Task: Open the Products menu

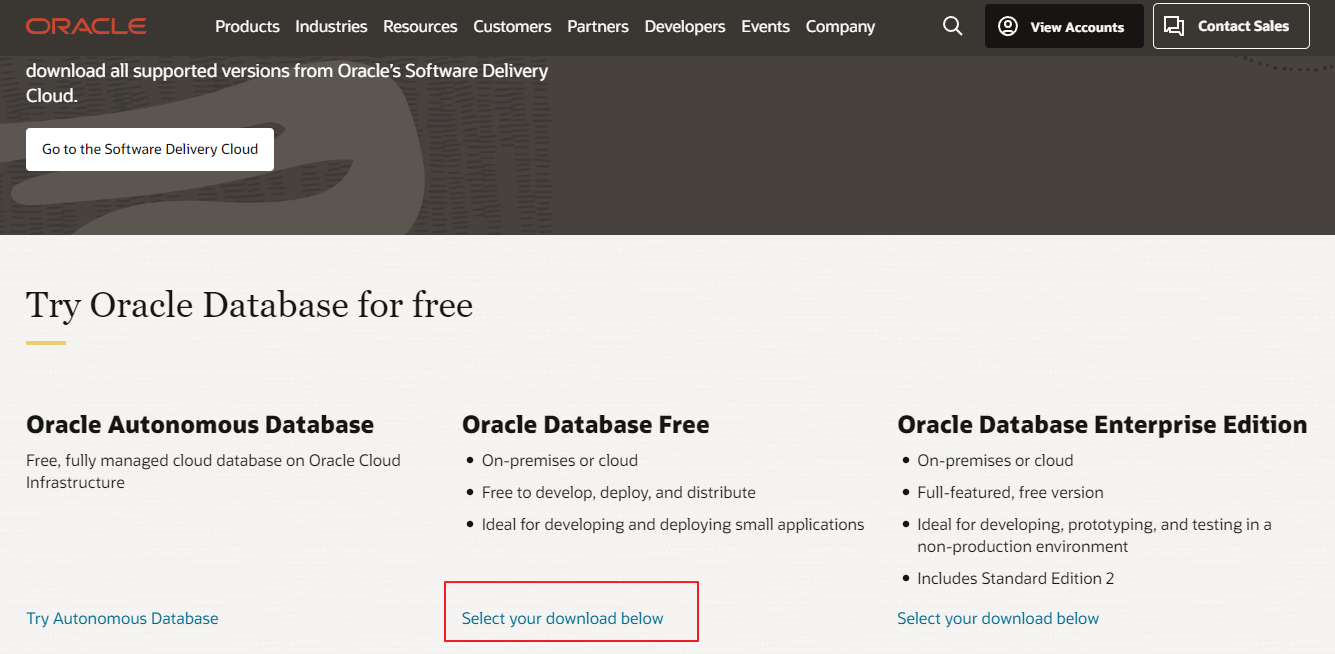Action: pyautogui.click(x=247, y=27)
